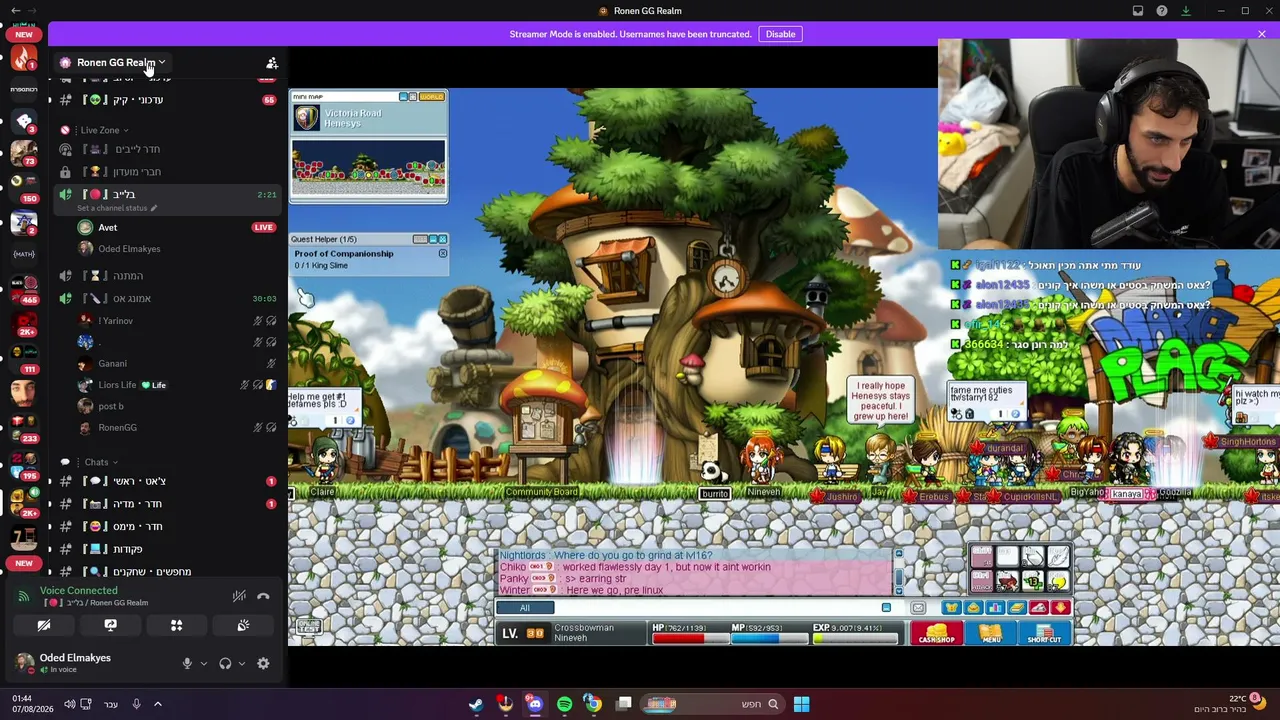Open Discord user settings gear
1280x720 pixels.
point(263,663)
